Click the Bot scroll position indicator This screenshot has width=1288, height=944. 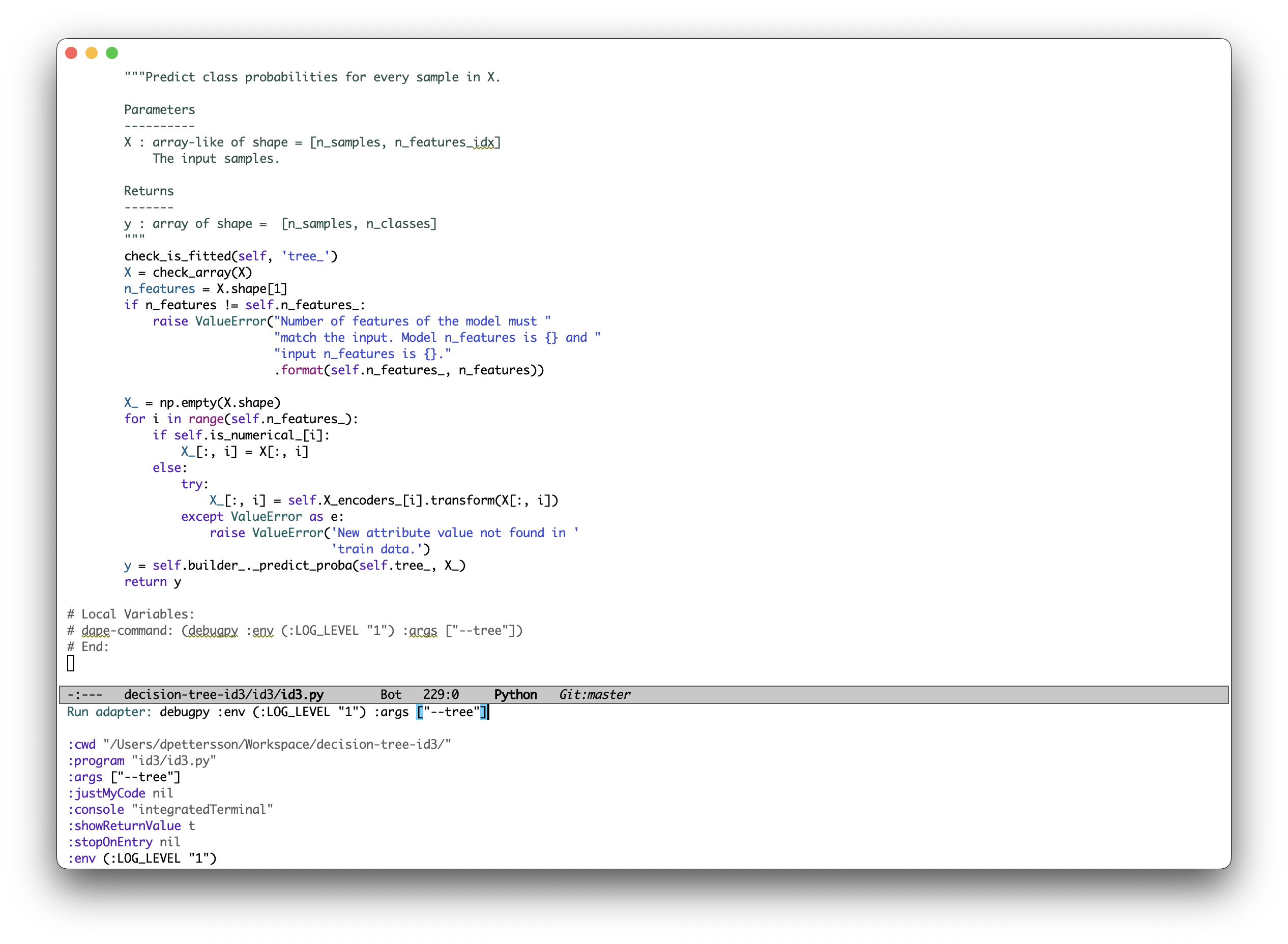pos(391,694)
